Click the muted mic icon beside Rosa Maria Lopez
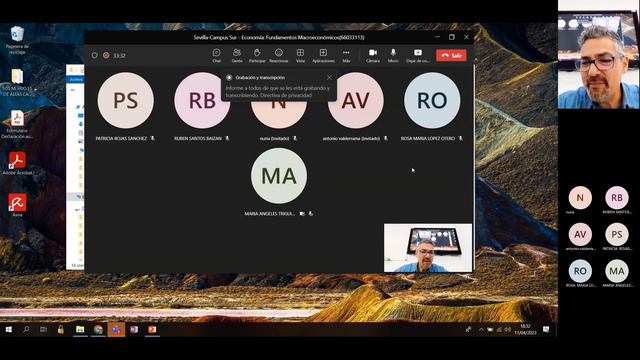640x360 pixels. pyautogui.click(x=460, y=138)
